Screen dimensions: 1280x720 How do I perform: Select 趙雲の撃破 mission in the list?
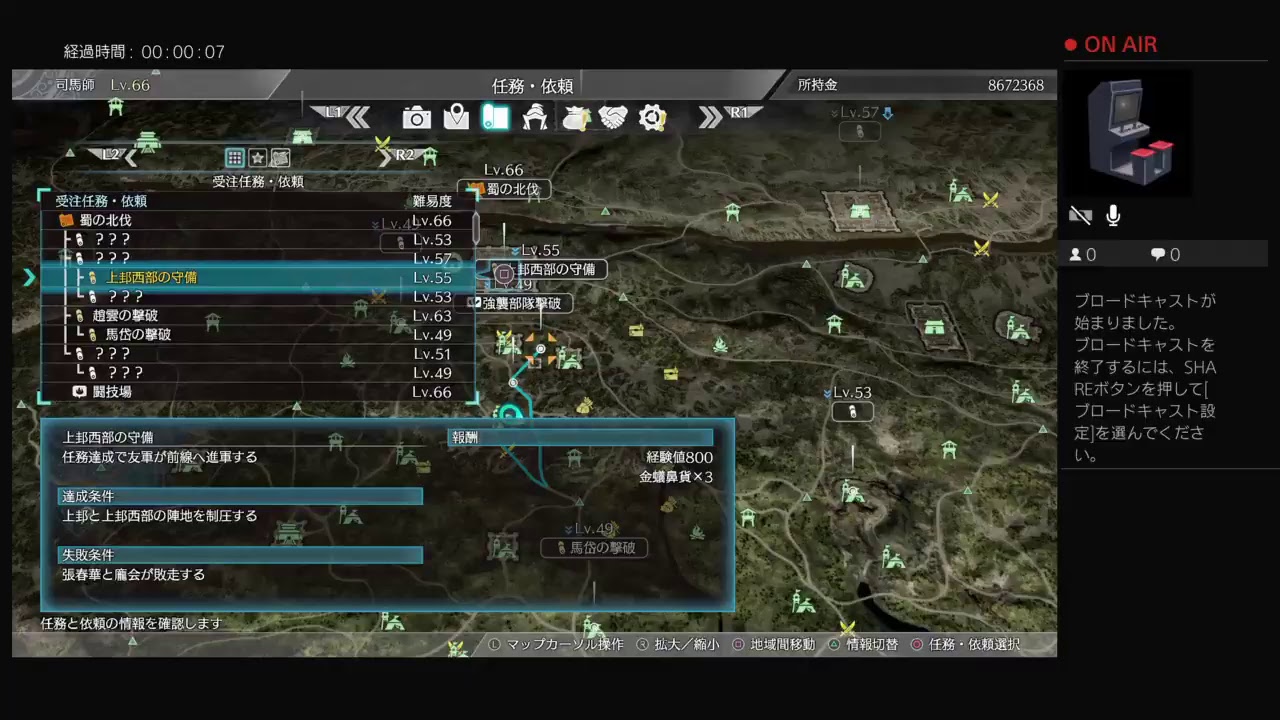click(x=125, y=316)
